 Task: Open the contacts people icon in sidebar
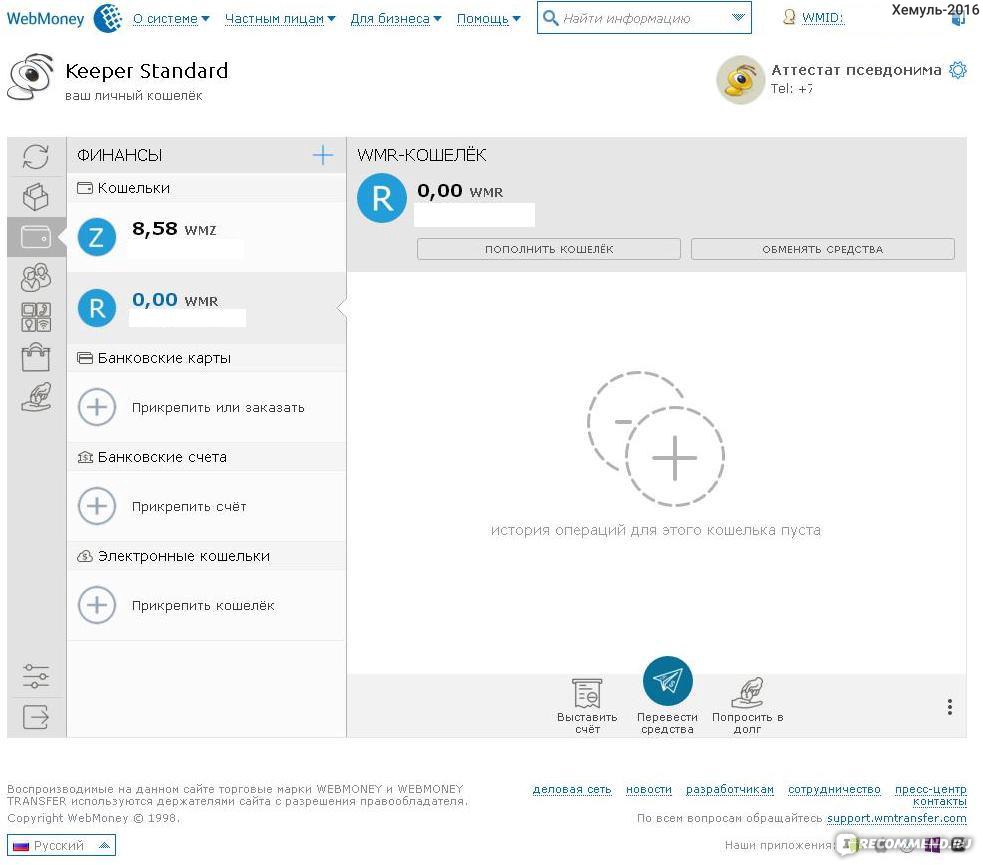click(x=36, y=277)
